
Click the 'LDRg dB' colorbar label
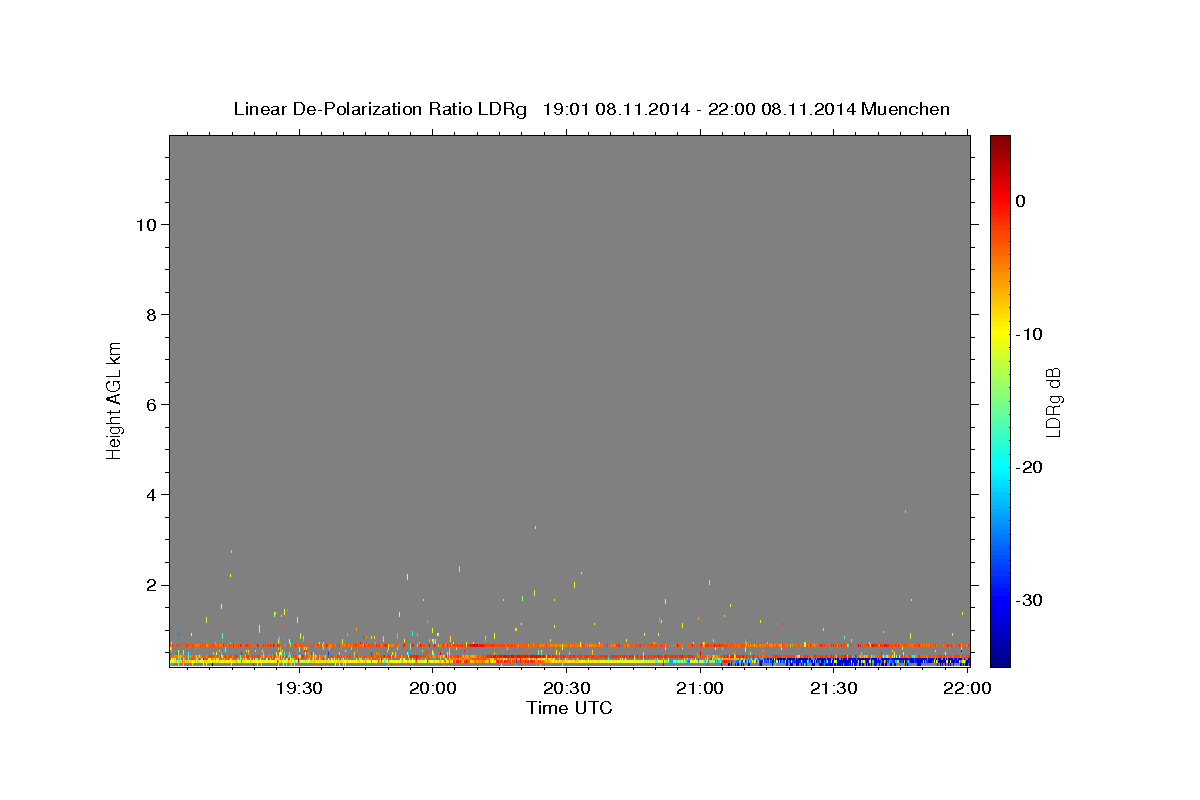[1052, 402]
